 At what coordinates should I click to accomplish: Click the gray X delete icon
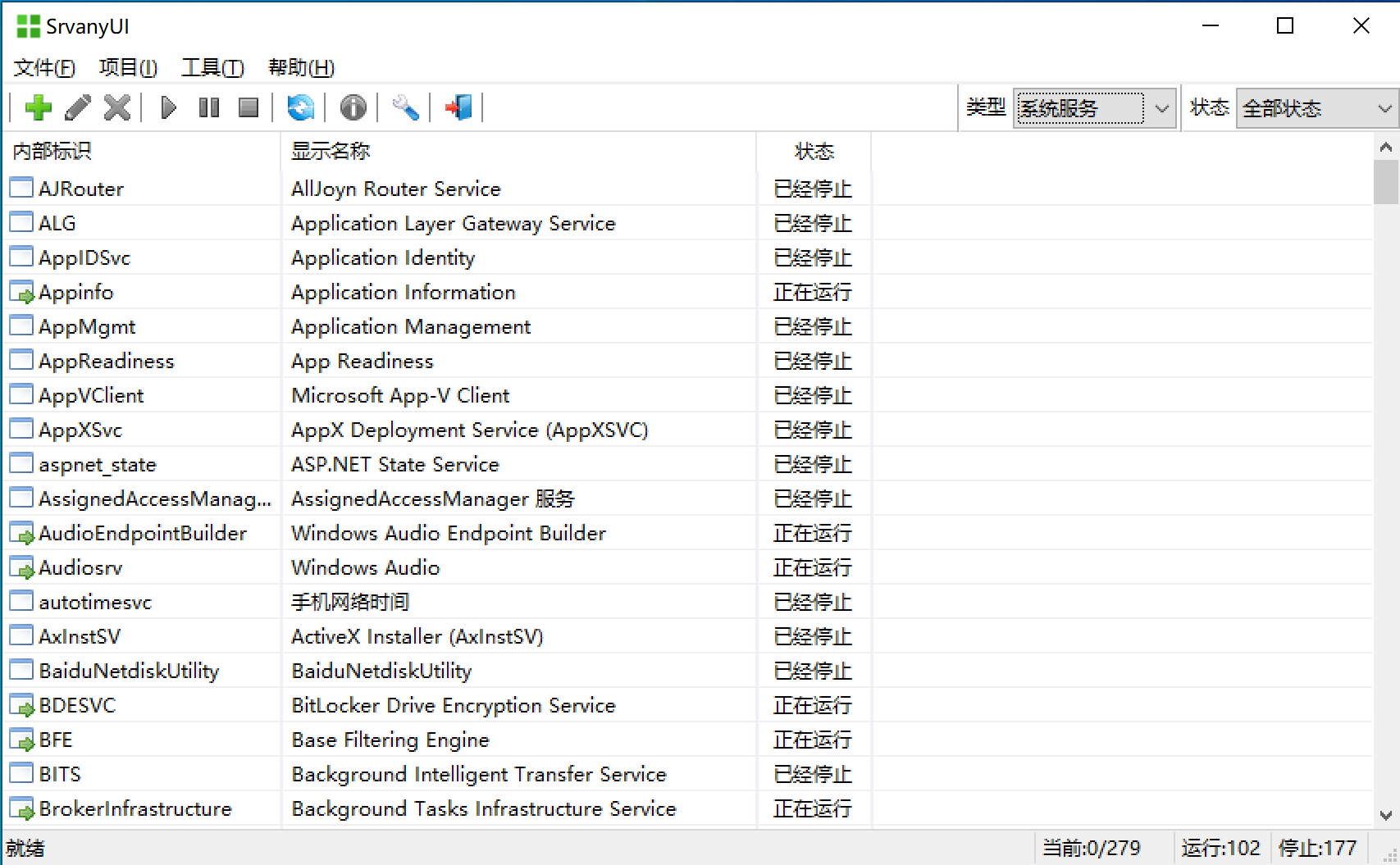point(117,107)
